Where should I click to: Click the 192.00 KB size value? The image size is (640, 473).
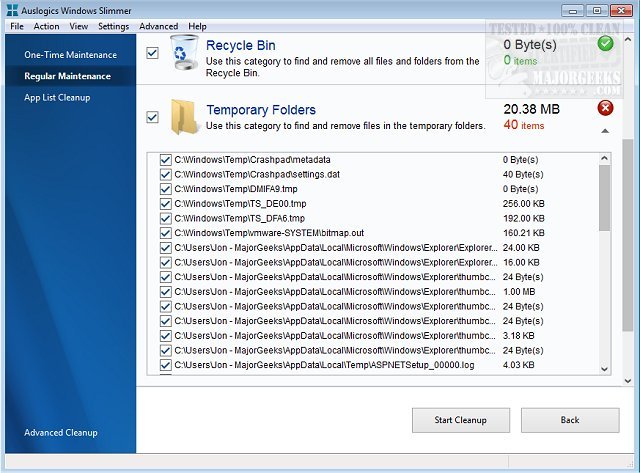point(524,218)
